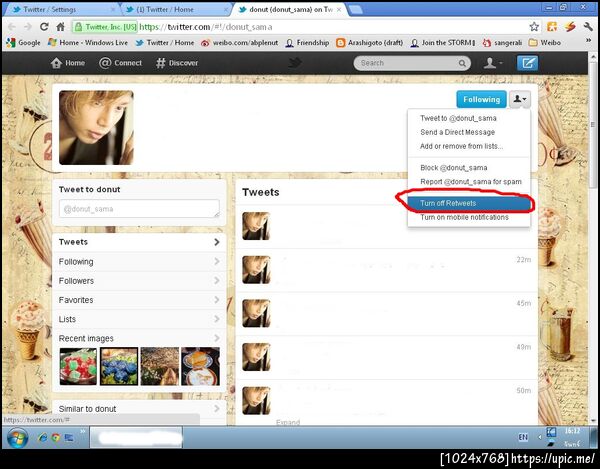Open the Arashigoto (draft) bookmark
600x469 pixels.
[x=370, y=42]
